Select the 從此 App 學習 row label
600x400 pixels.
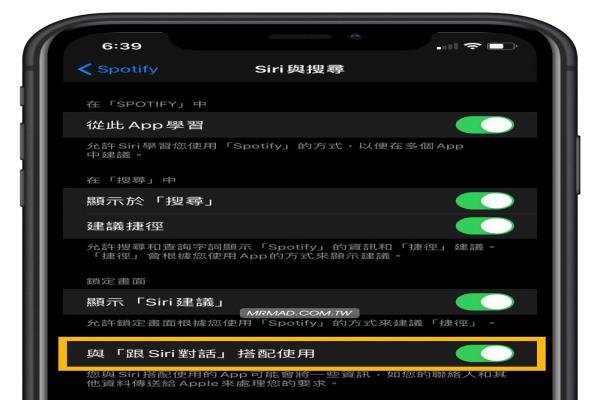(145, 125)
